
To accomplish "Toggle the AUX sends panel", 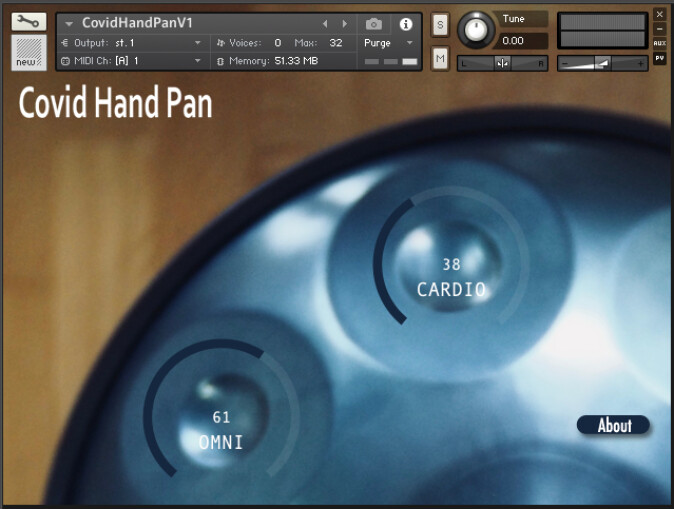I will pyautogui.click(x=660, y=43).
